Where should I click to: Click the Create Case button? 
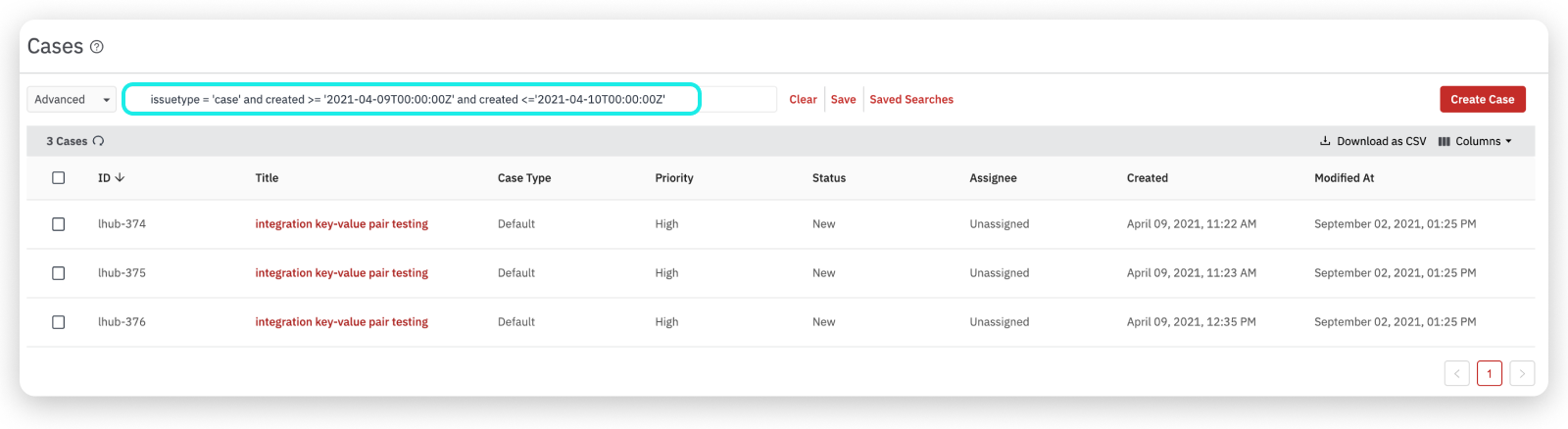tap(1482, 99)
